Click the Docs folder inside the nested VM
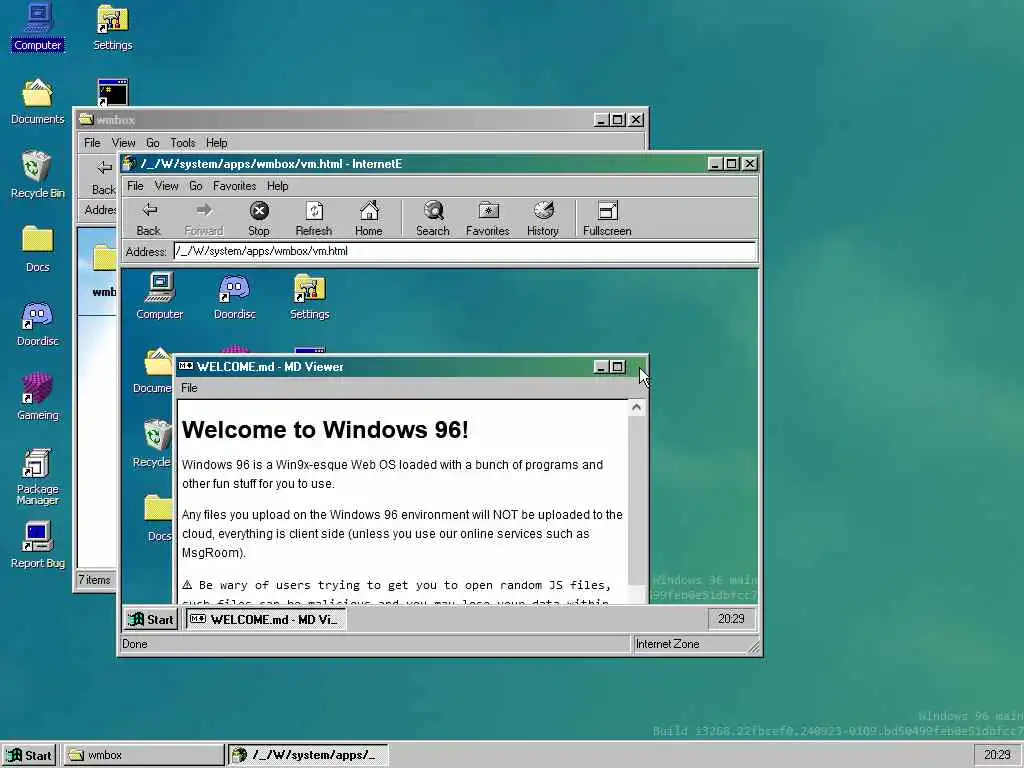The width and height of the screenshot is (1024, 768). coord(157,519)
